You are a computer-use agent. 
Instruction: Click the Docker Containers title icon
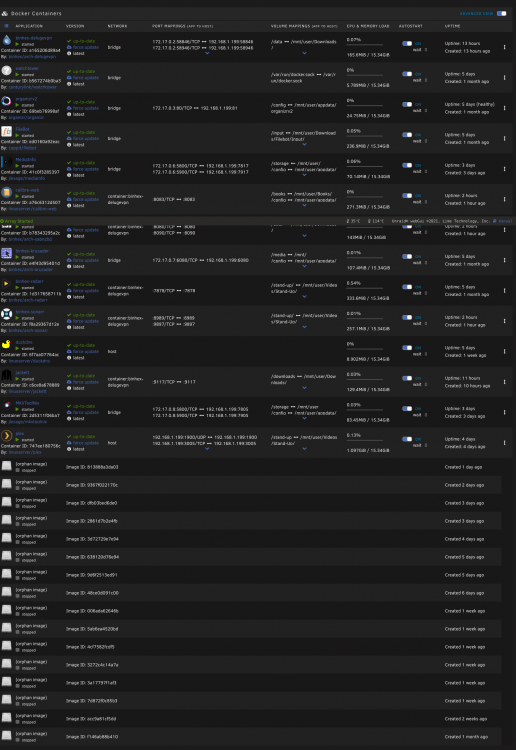click(5, 13)
